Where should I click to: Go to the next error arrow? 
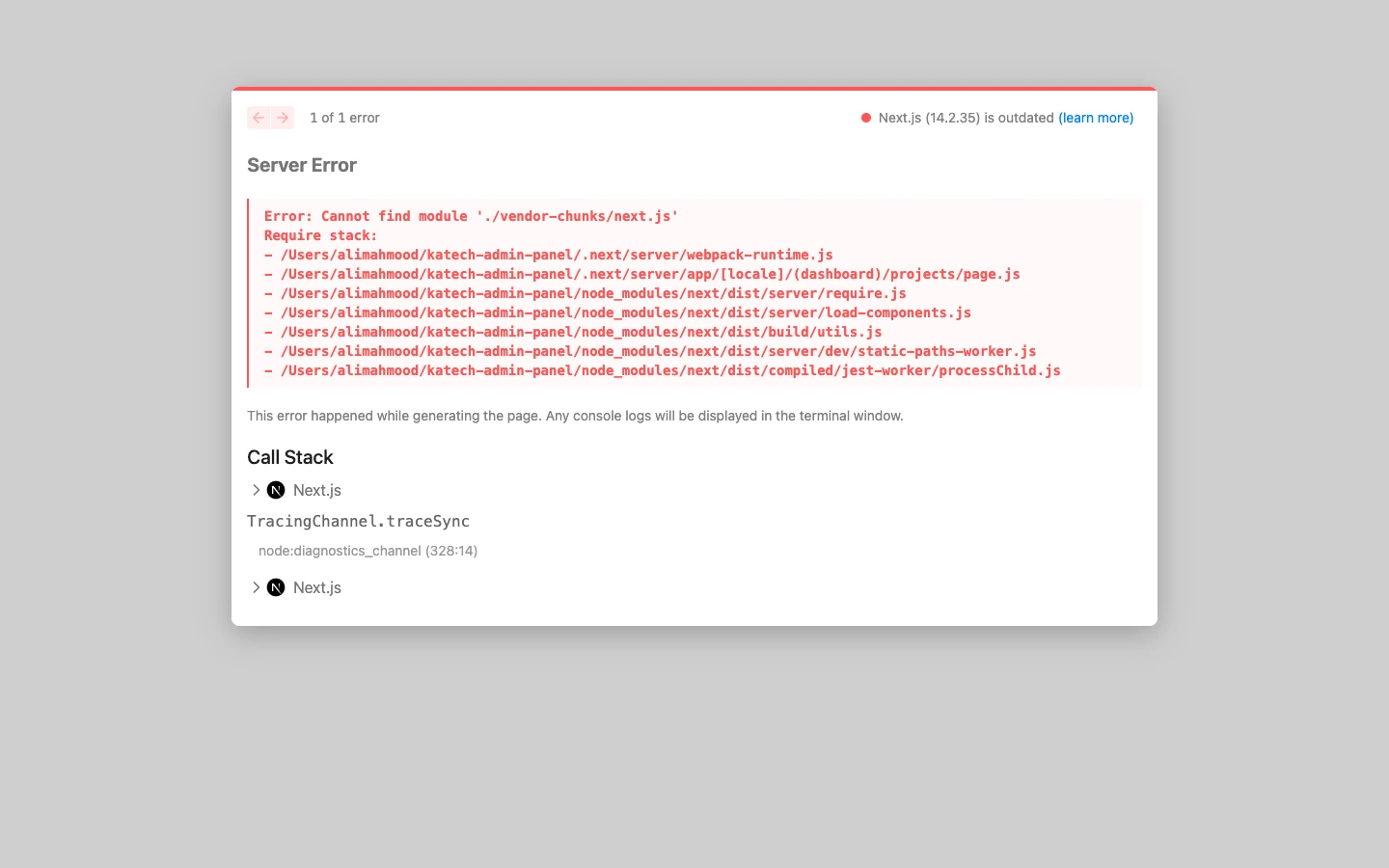pos(283,118)
